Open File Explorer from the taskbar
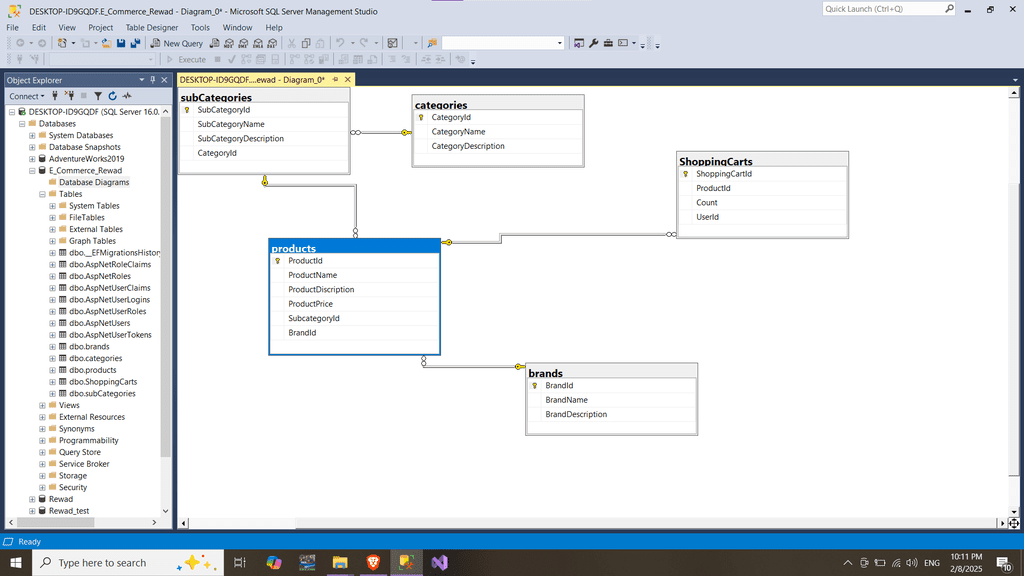 click(340, 562)
